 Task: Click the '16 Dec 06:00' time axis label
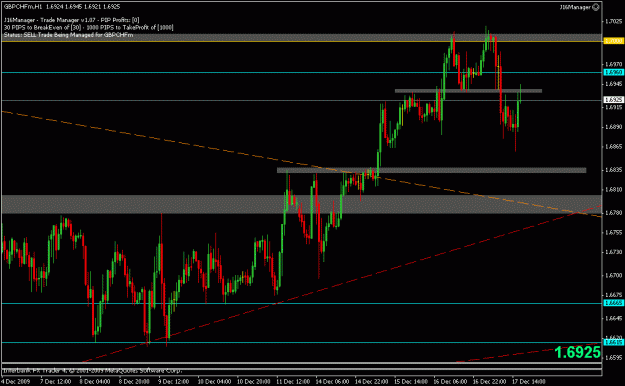pyautogui.click(x=451, y=382)
